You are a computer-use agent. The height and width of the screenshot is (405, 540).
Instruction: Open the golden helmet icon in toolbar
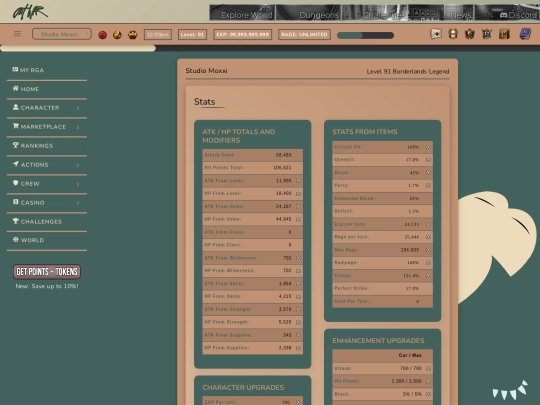(453, 34)
